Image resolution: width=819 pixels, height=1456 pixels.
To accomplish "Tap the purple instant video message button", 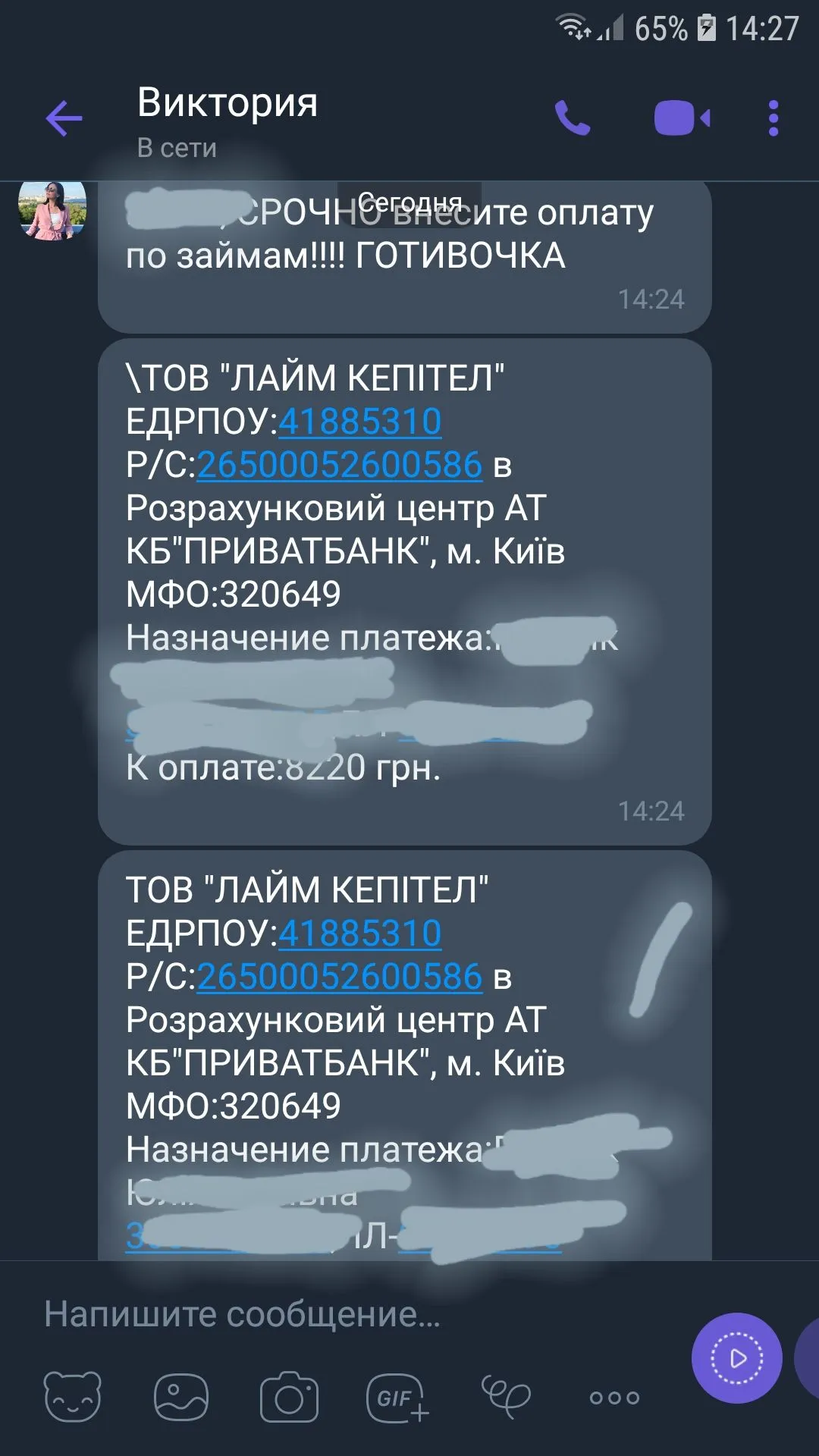I will (737, 1358).
